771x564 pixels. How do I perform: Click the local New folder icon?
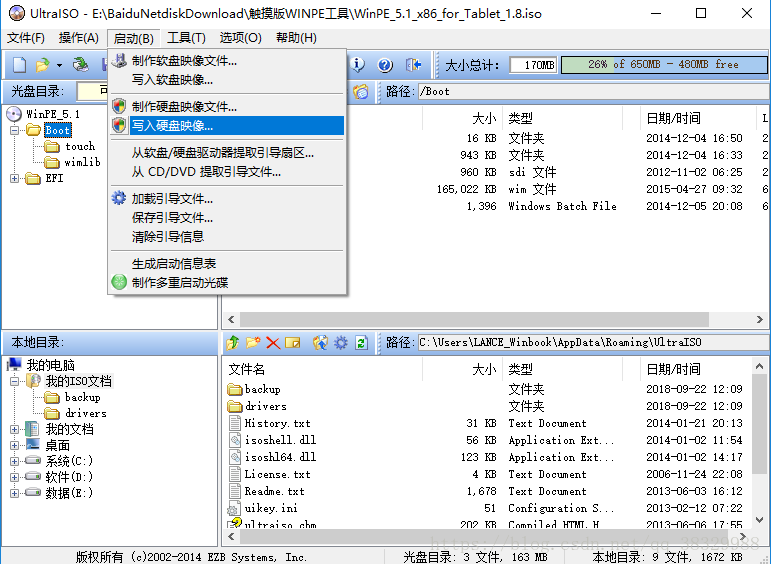[253, 342]
